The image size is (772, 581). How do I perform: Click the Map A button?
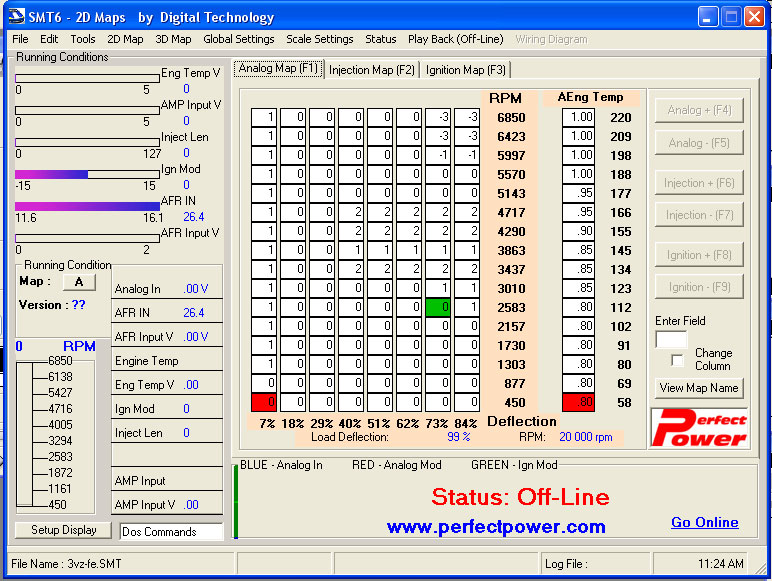[x=79, y=282]
